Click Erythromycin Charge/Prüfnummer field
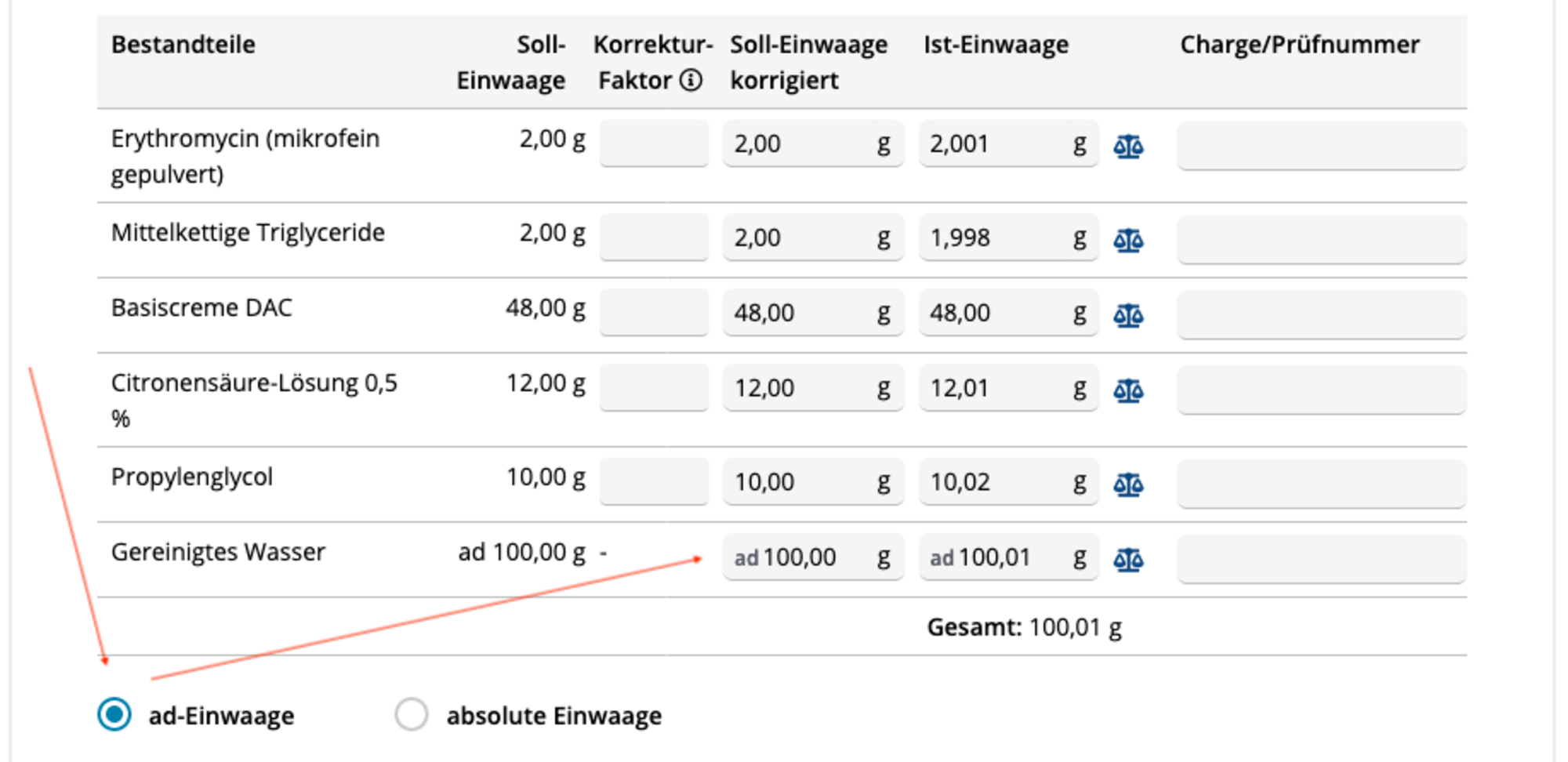Image resolution: width=1568 pixels, height=762 pixels. click(1321, 145)
